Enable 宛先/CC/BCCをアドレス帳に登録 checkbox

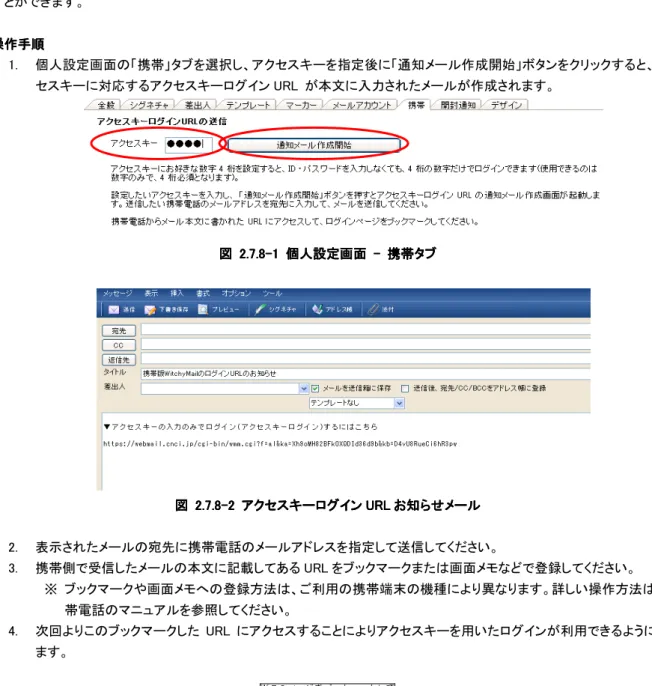[405, 388]
